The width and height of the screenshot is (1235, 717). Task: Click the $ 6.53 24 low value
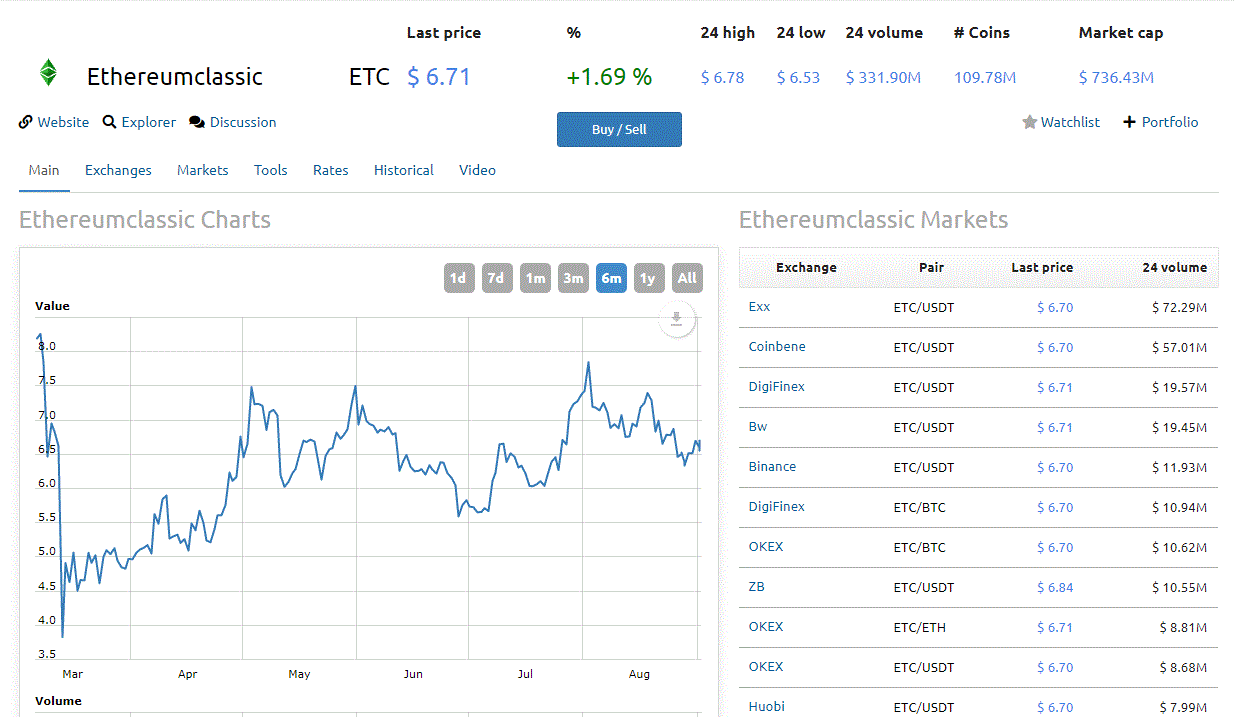click(x=798, y=77)
